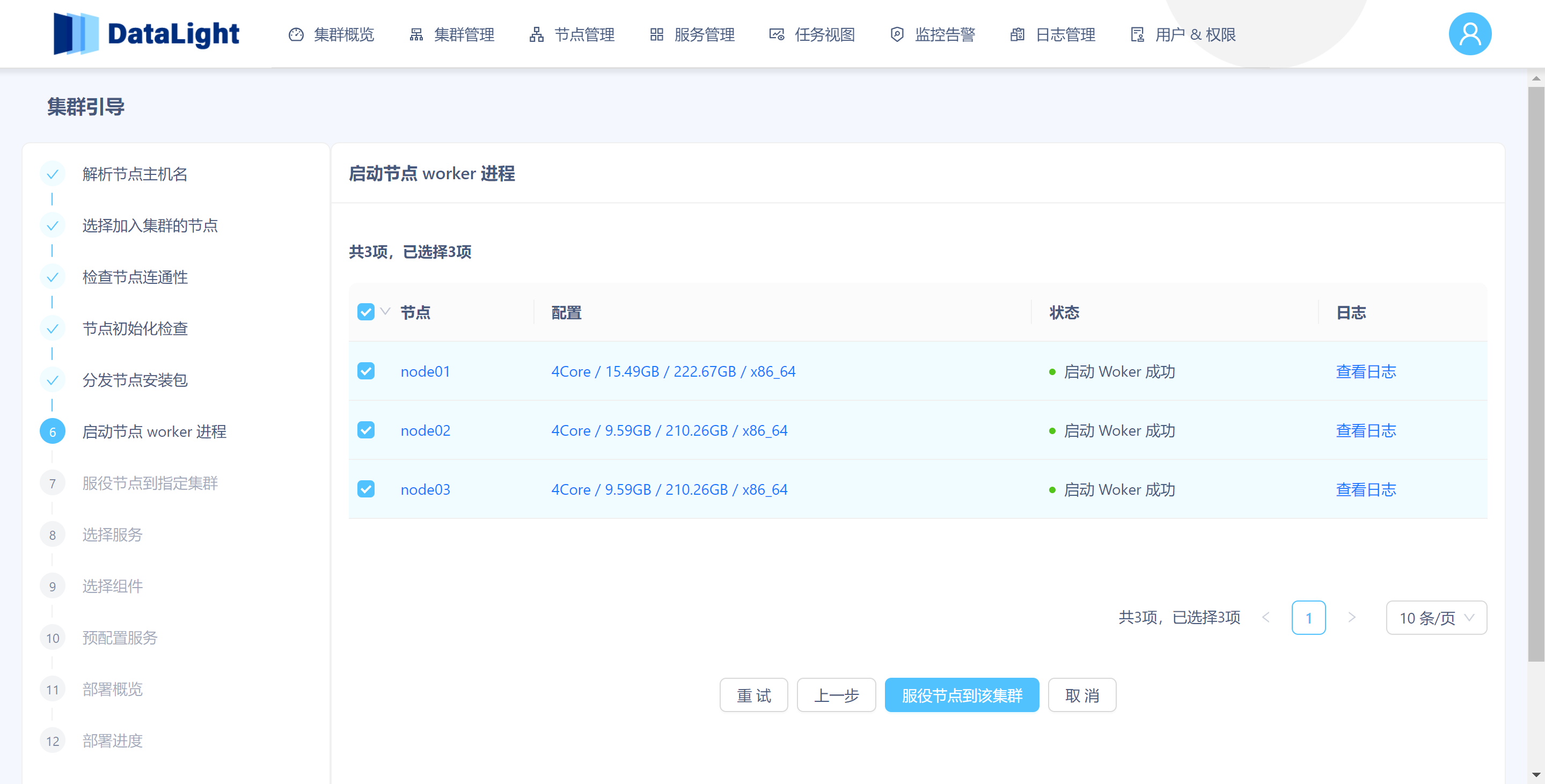Viewport: 1545px width, 784px height.
Task: Click step 解析节点主机名 checkmark icon
Action: click(x=52, y=174)
